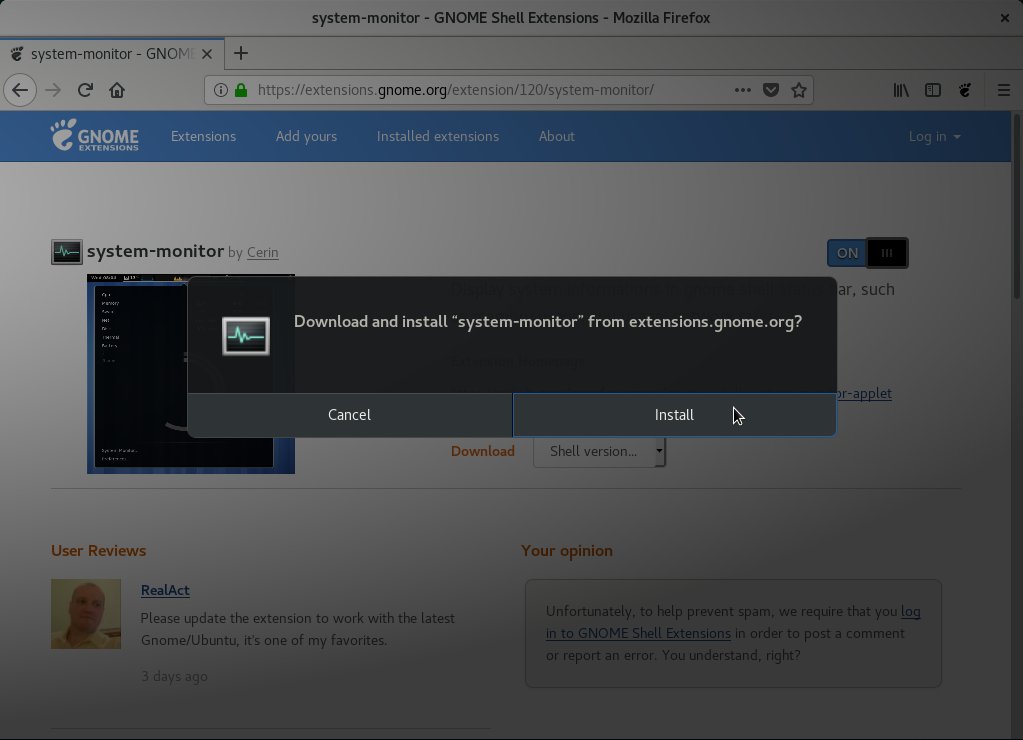Switch off the system-monitor ON toggle

(x=846, y=253)
